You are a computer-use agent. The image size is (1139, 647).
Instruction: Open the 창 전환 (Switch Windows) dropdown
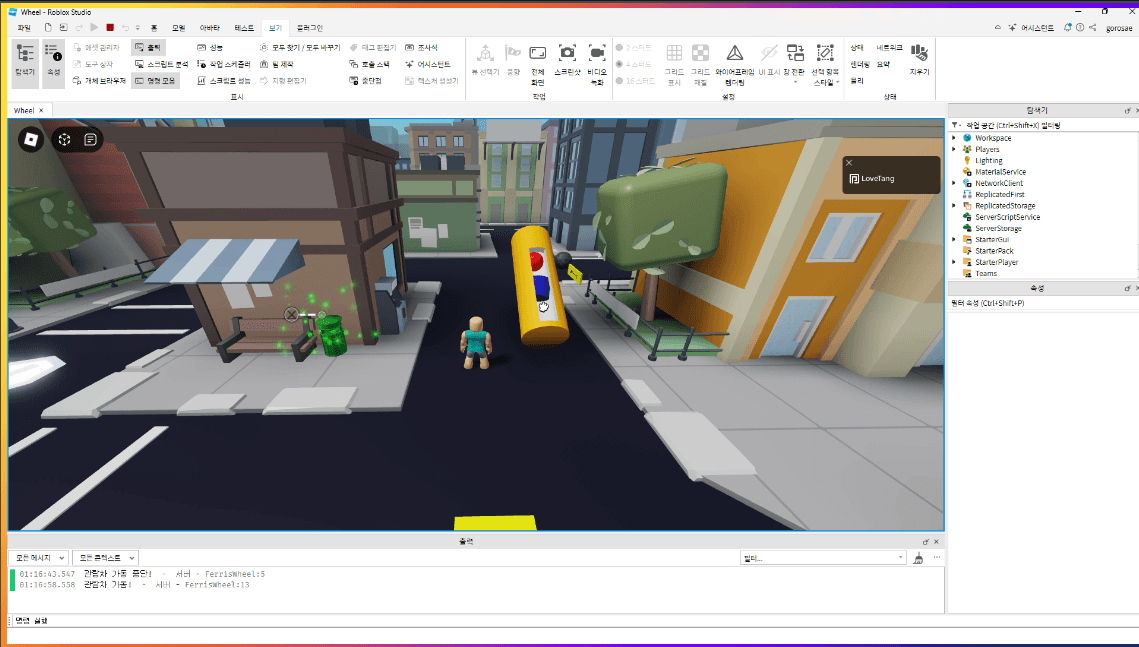795,65
